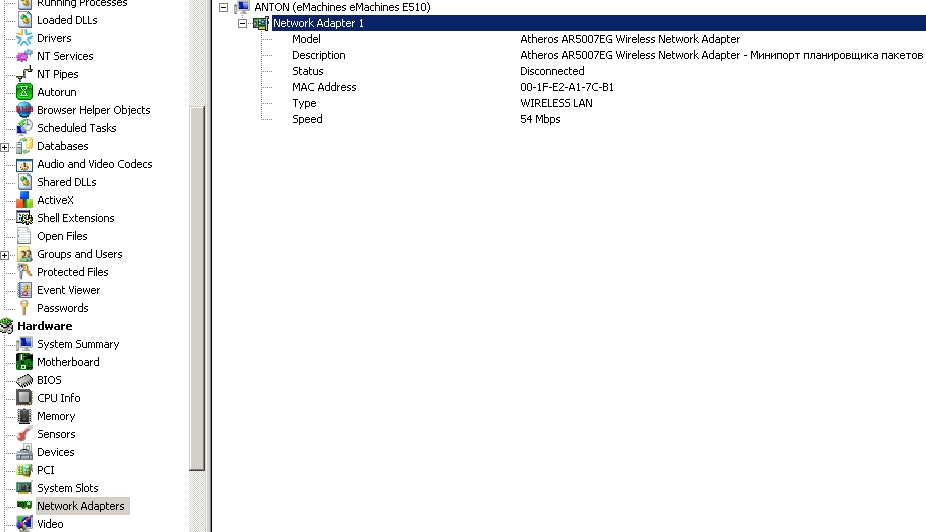
Task: Click the Event Viewer icon
Action: click(x=25, y=290)
